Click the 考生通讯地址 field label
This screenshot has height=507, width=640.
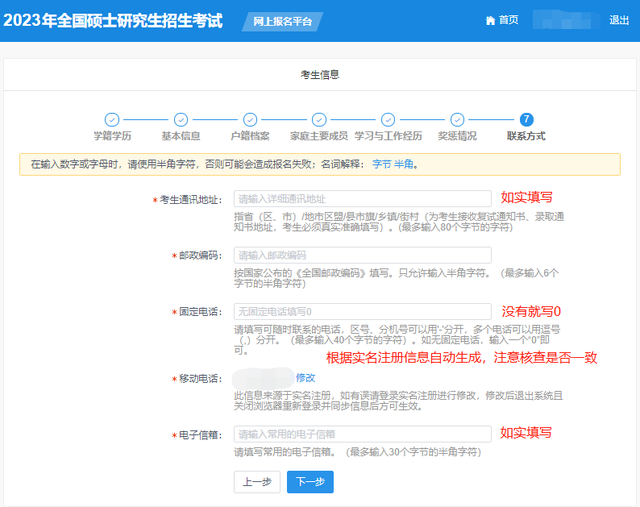pos(191,200)
